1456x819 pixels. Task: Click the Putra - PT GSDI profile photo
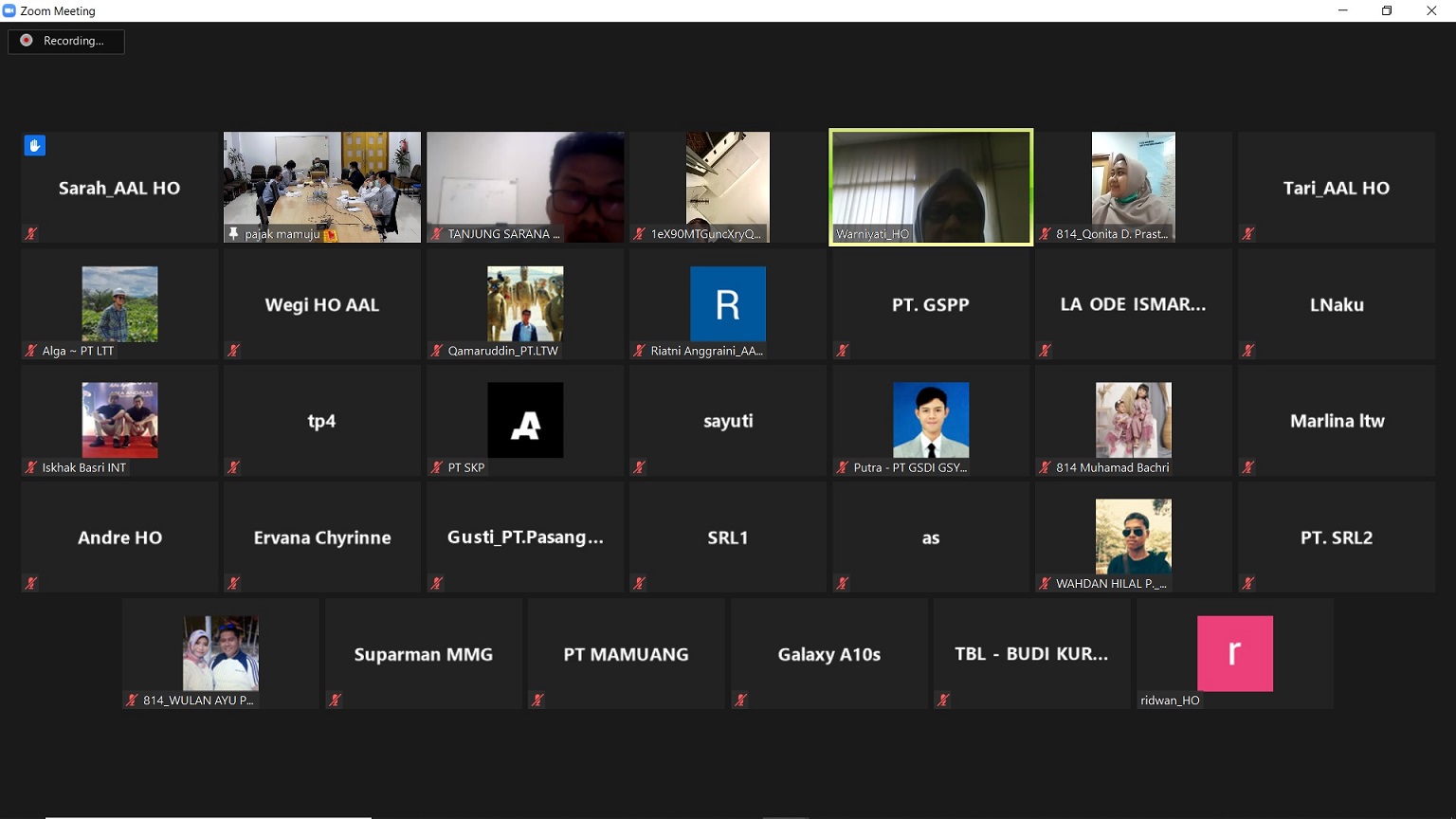[931, 420]
